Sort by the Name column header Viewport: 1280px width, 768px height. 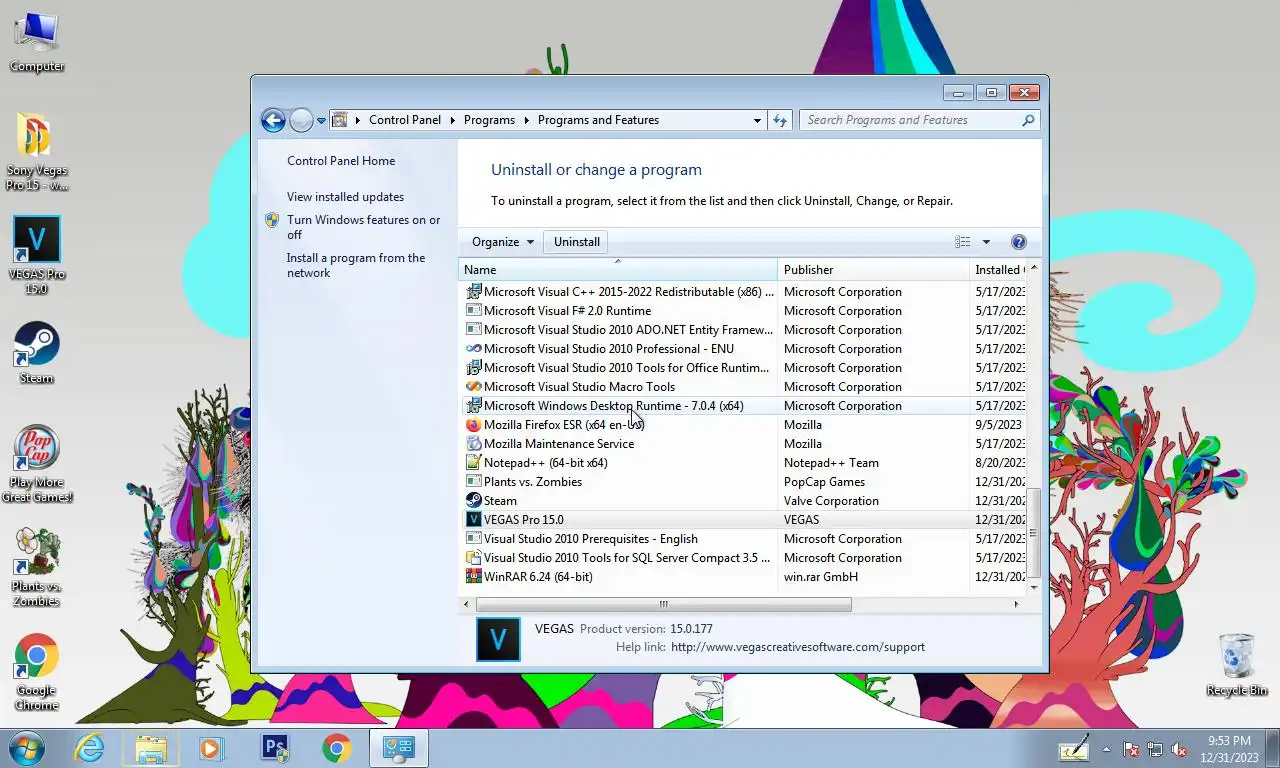(x=618, y=270)
